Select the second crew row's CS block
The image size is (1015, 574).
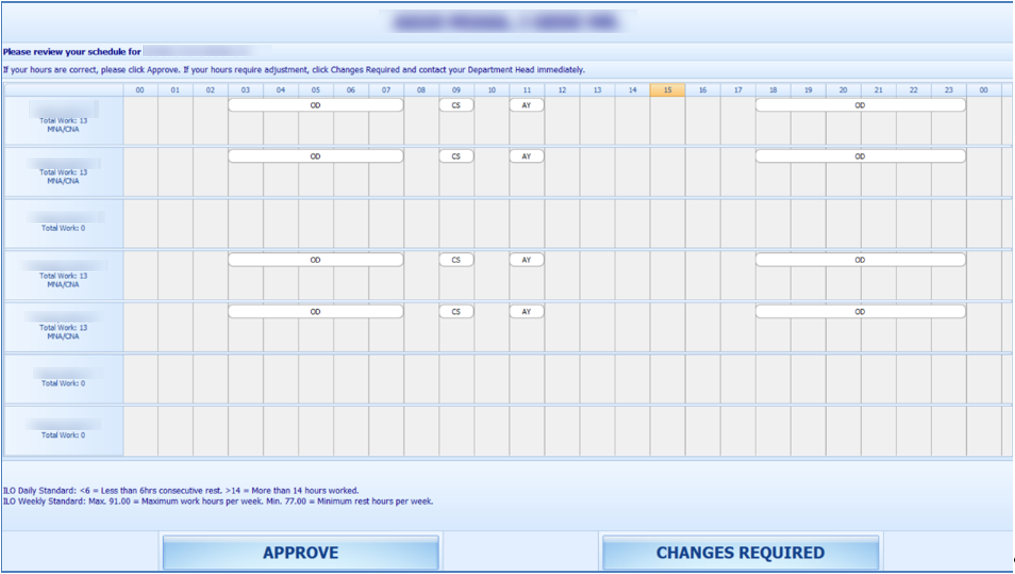(x=456, y=156)
